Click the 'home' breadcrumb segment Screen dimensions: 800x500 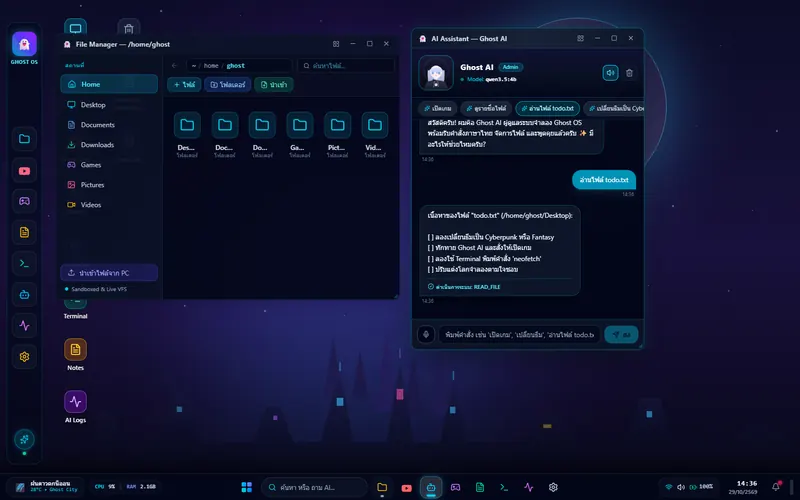[211, 66]
